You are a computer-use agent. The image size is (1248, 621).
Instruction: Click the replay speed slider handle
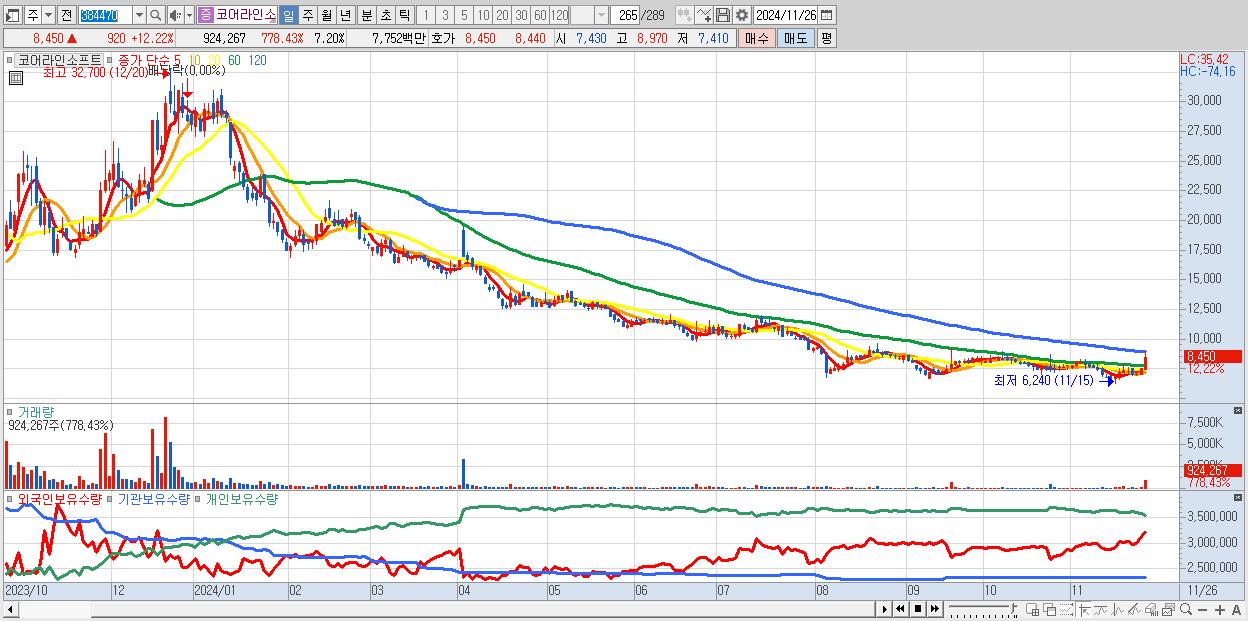click(1013, 608)
